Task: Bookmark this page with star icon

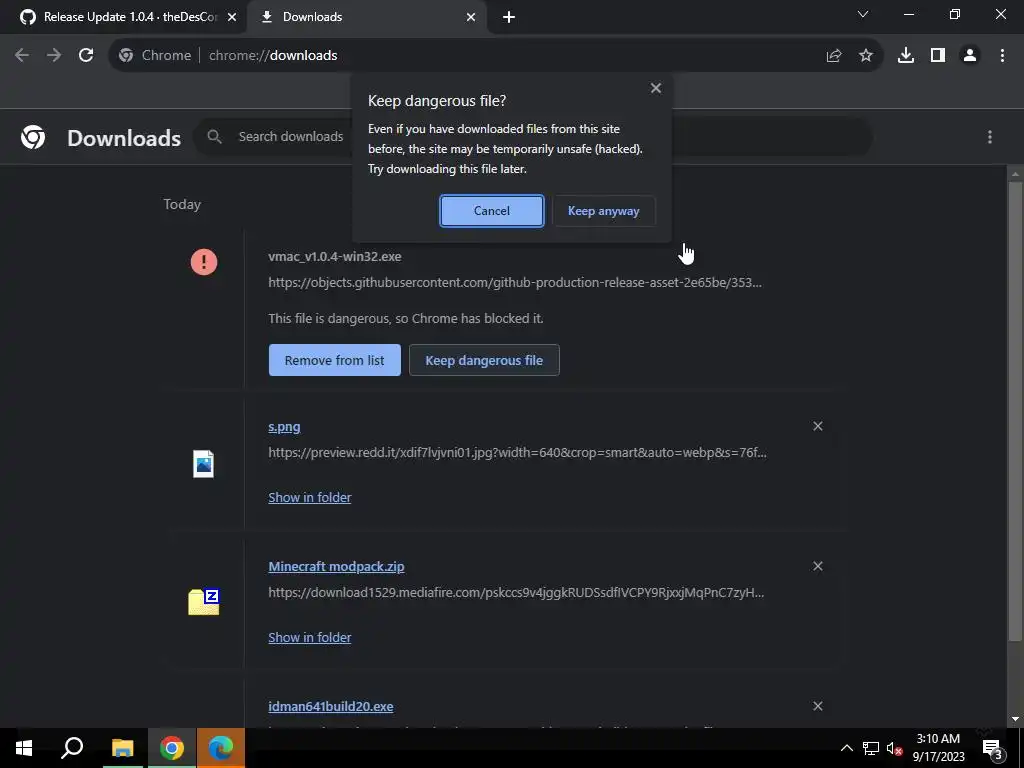Action: [866, 56]
